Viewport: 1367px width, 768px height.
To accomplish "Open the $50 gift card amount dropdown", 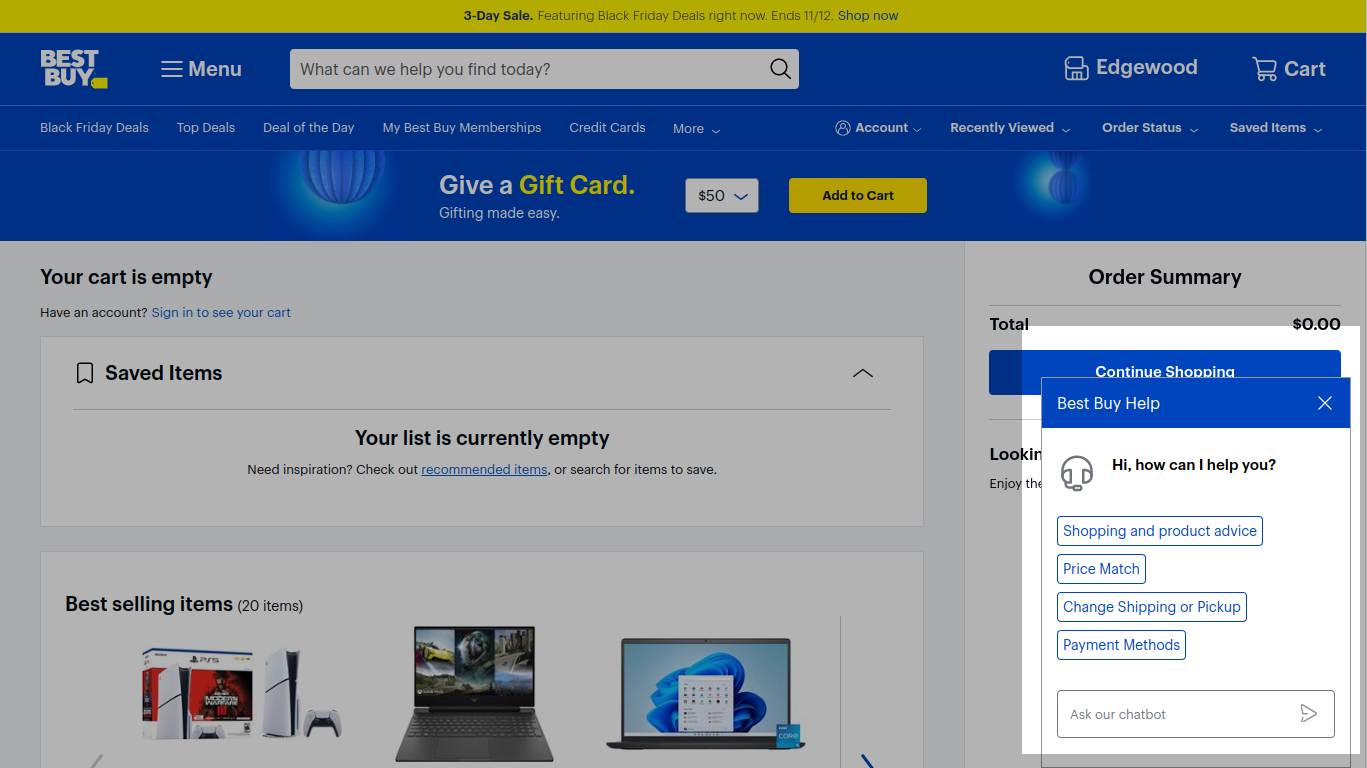I will pos(722,196).
